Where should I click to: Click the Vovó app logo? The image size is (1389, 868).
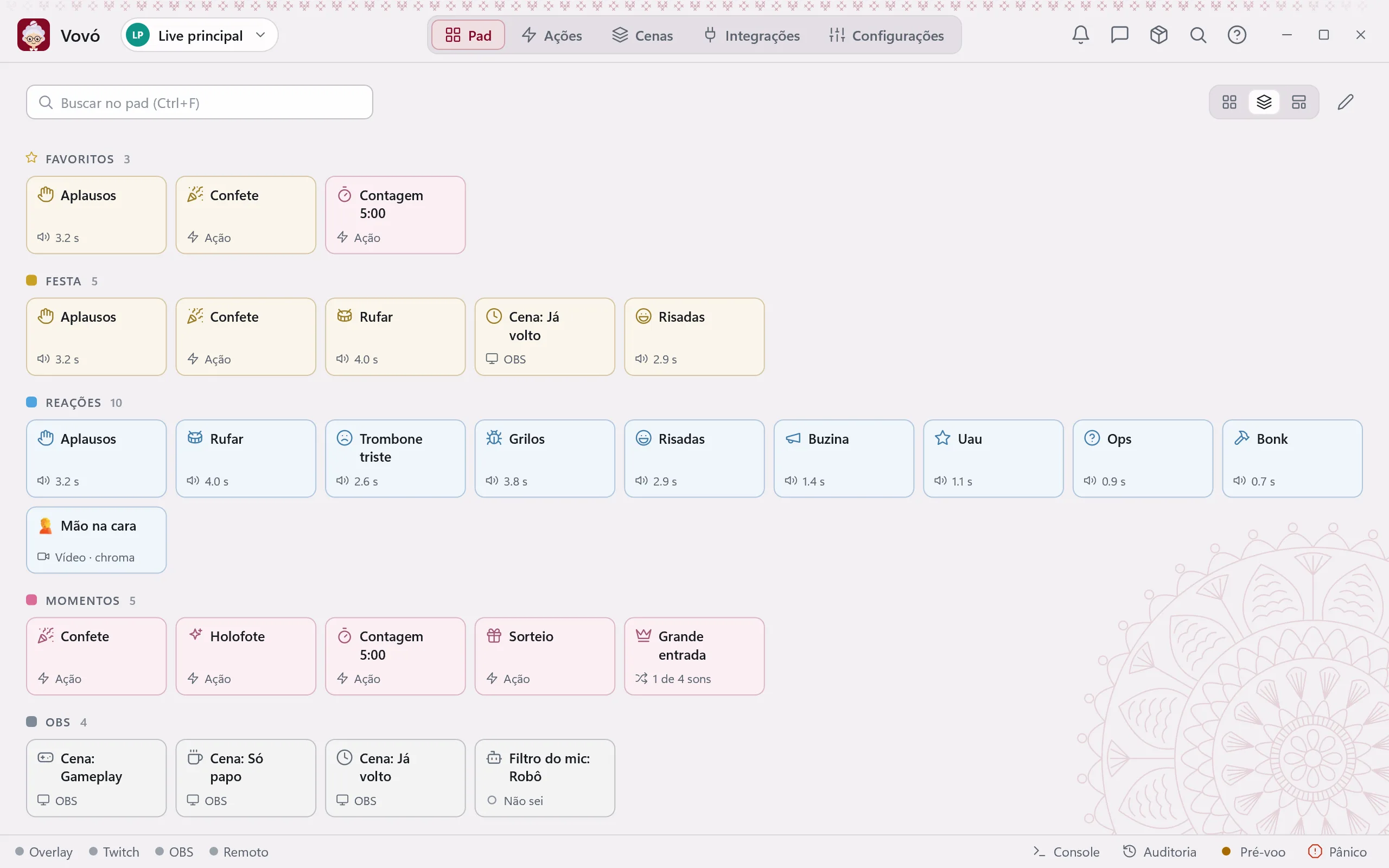tap(33, 35)
